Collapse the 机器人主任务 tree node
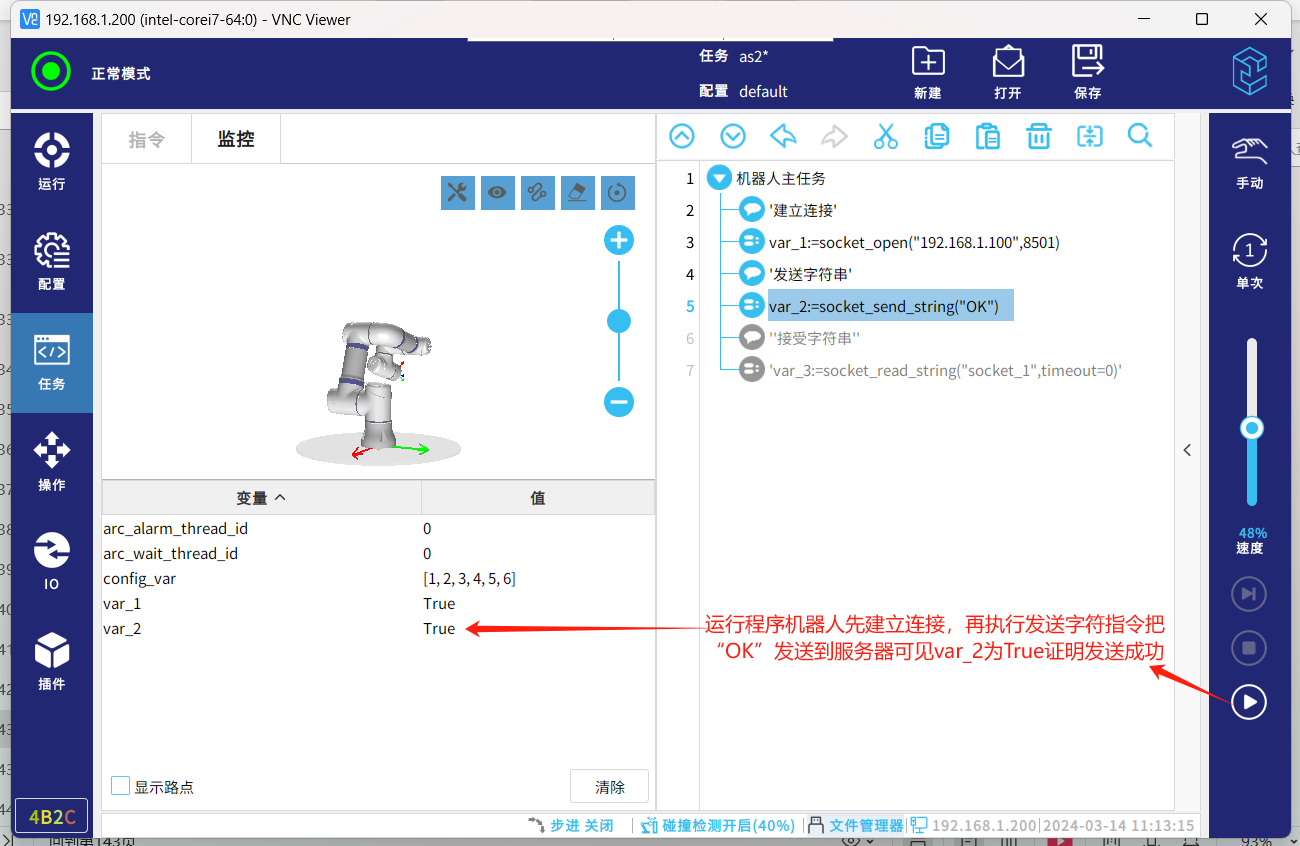This screenshot has height=846, width=1300. pos(718,179)
